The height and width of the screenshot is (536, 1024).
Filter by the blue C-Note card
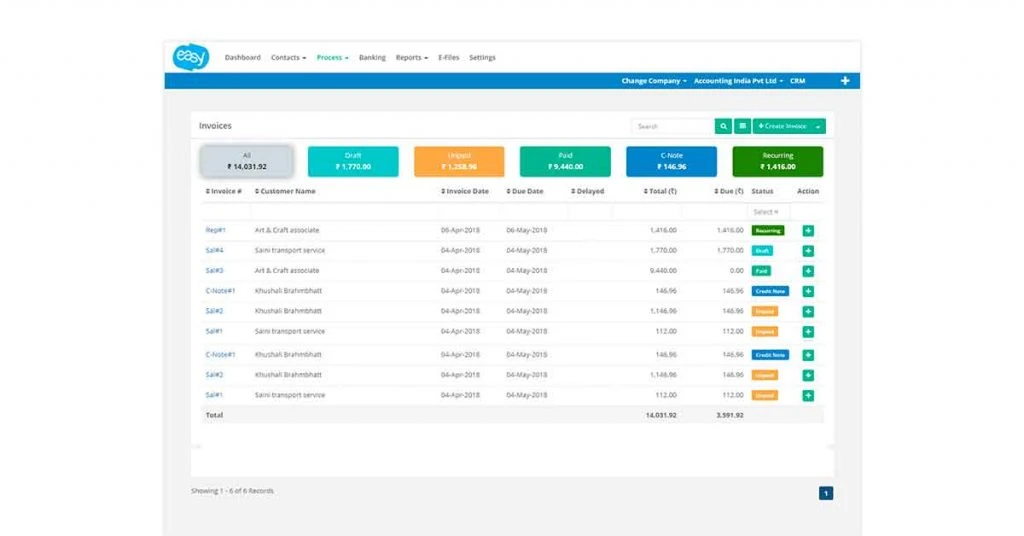(671, 161)
